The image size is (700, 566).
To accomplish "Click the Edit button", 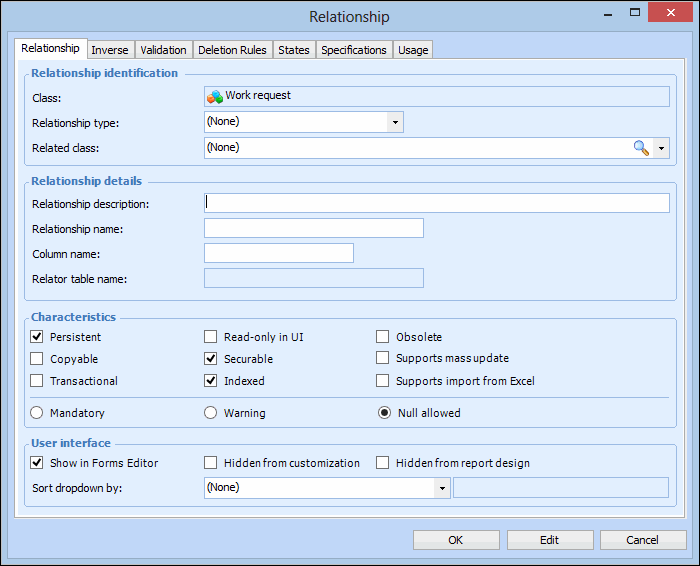I will point(549,540).
